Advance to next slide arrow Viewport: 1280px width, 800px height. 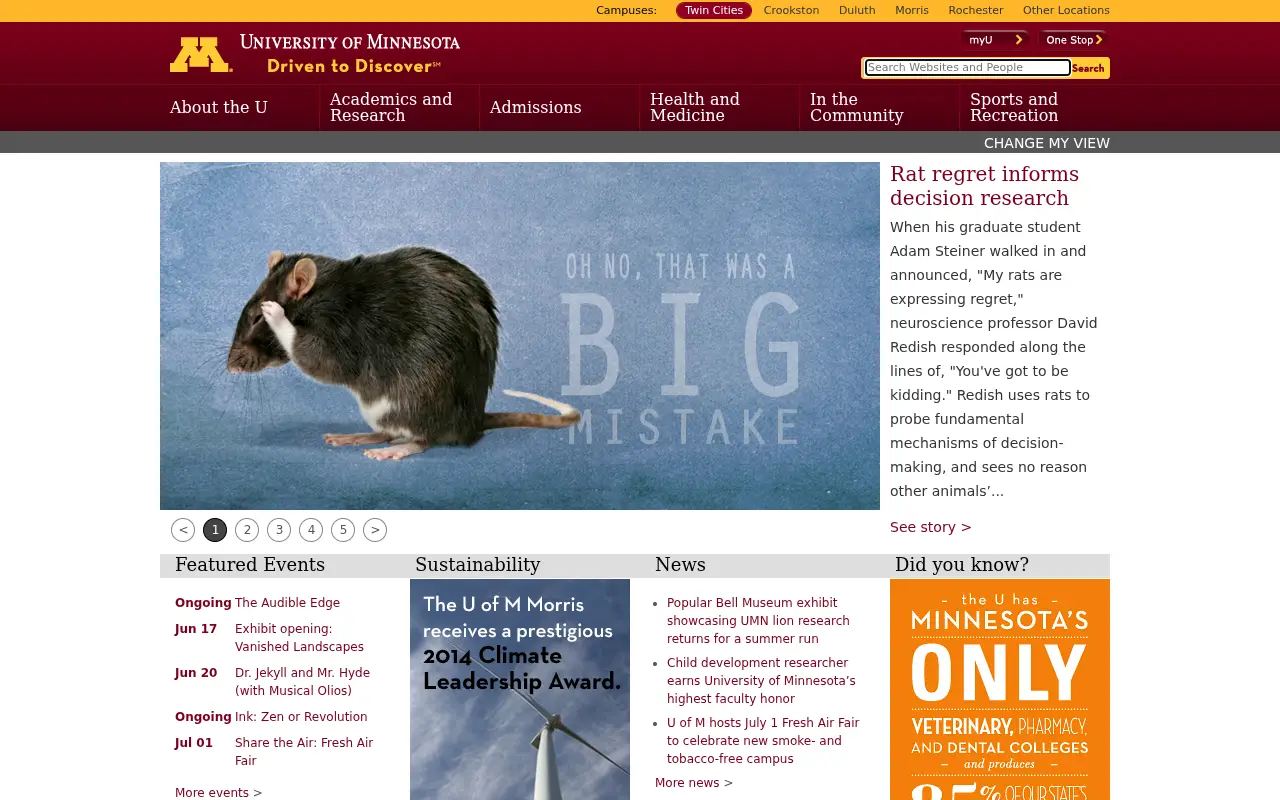click(375, 530)
